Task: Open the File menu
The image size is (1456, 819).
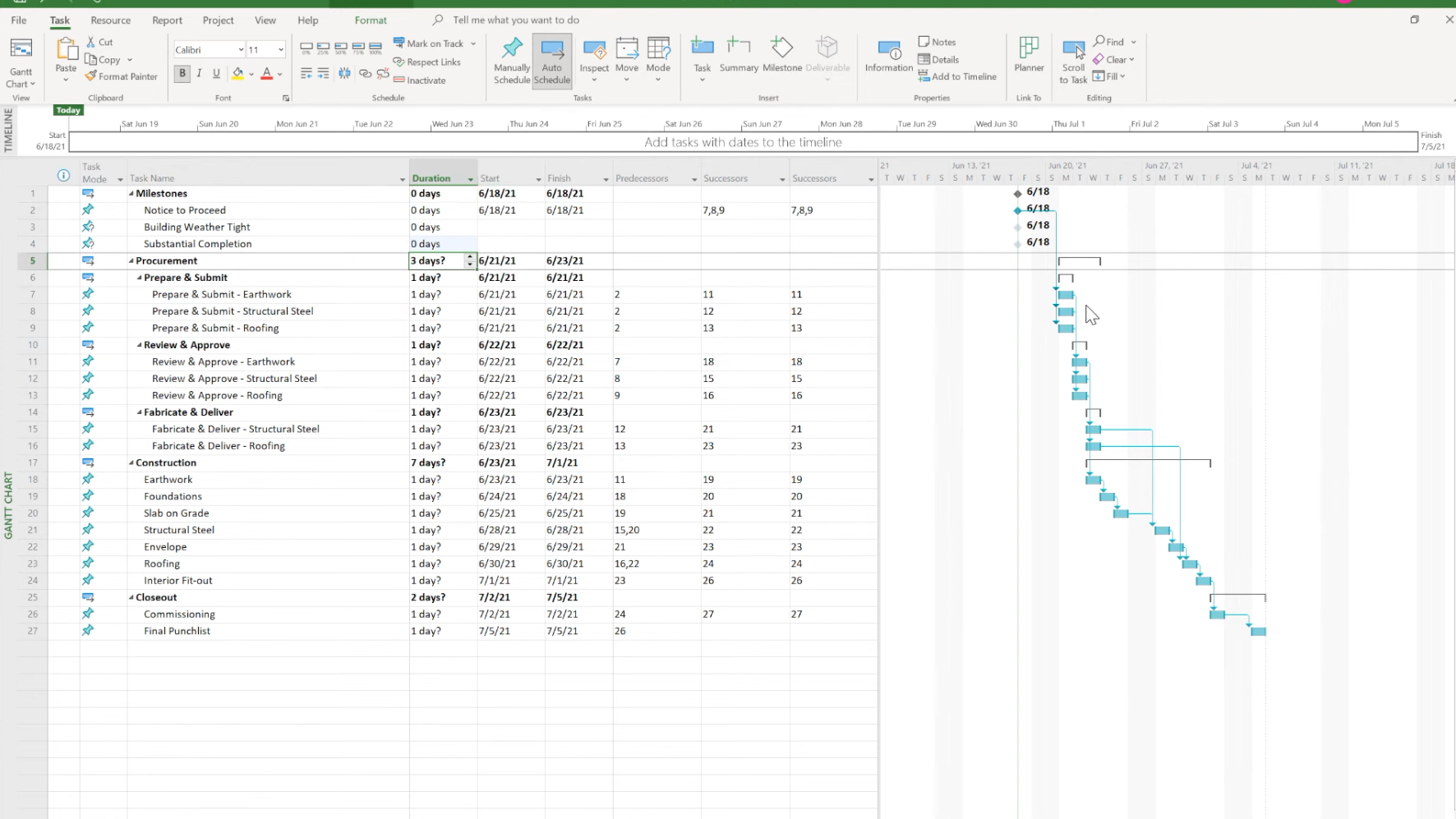Action: (18, 21)
